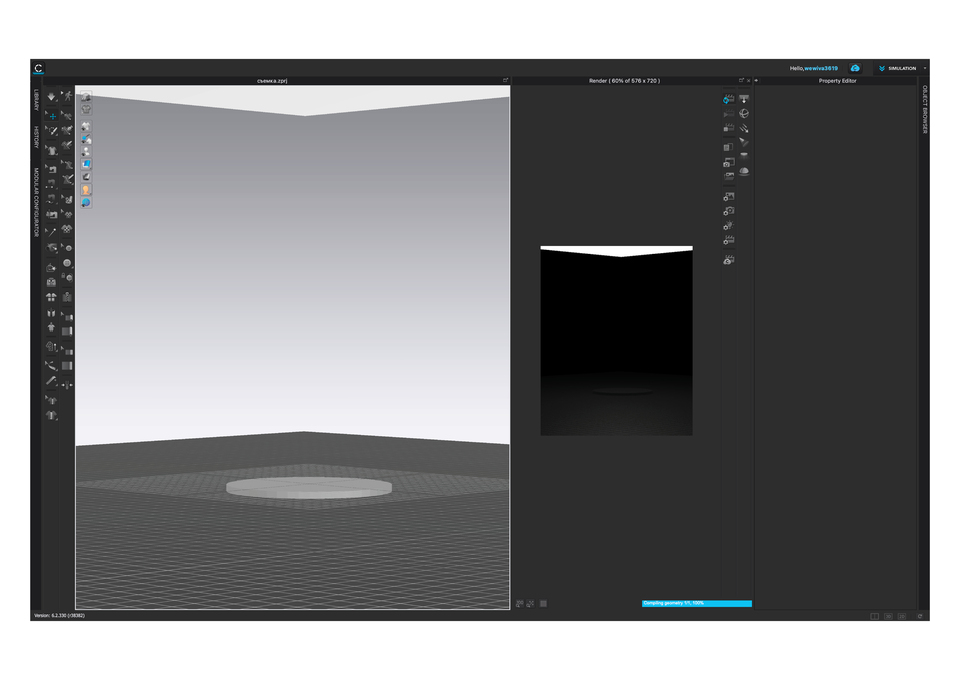Click the stop render clapperboard icon
The height and width of the screenshot is (680, 960).
pyautogui.click(x=729, y=127)
